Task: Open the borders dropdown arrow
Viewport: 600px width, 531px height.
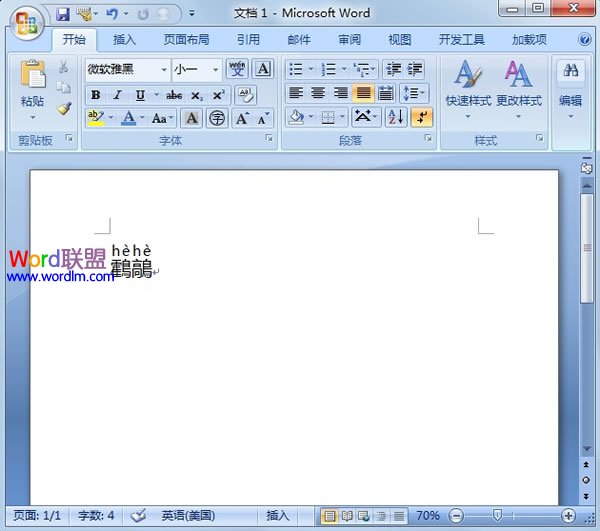Action: [x=342, y=117]
